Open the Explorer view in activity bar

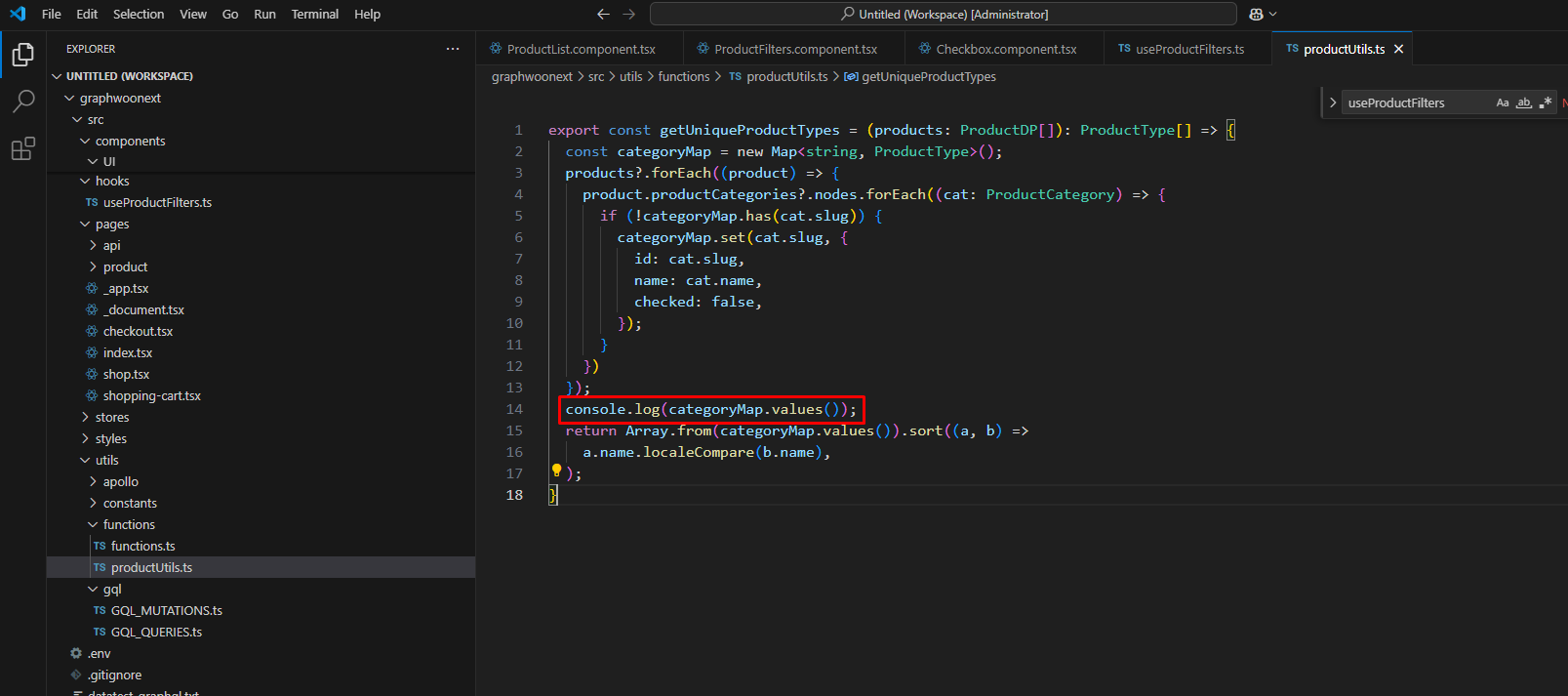(x=22, y=55)
